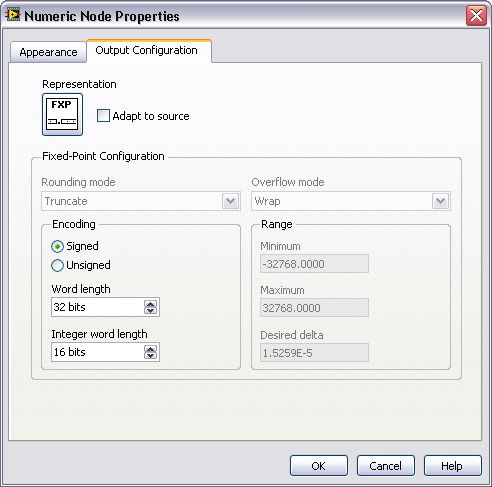The image size is (492, 487).
Task: Increment Integer word length up arrow
Action: pyautogui.click(x=151, y=349)
